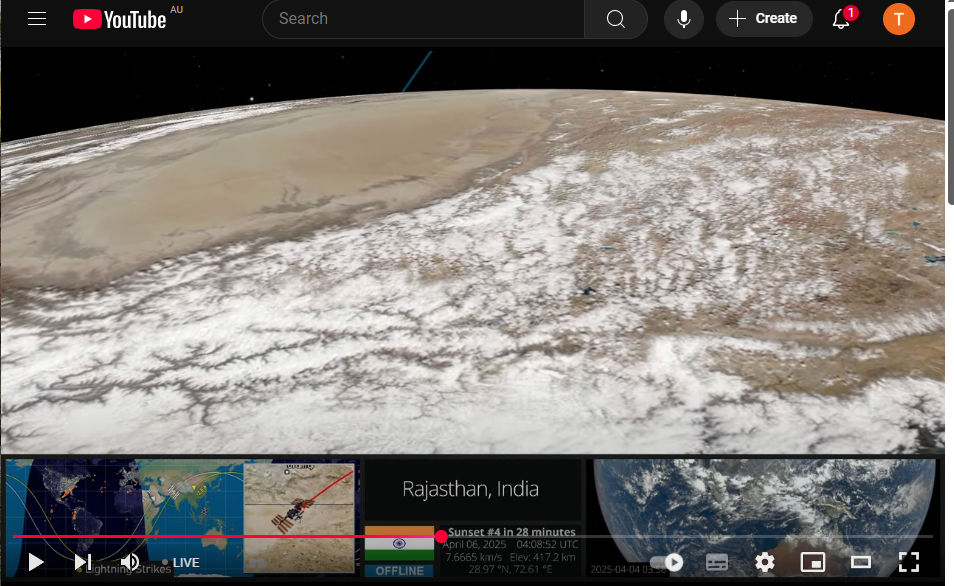
Task: Click into the Search input field
Action: 422,19
